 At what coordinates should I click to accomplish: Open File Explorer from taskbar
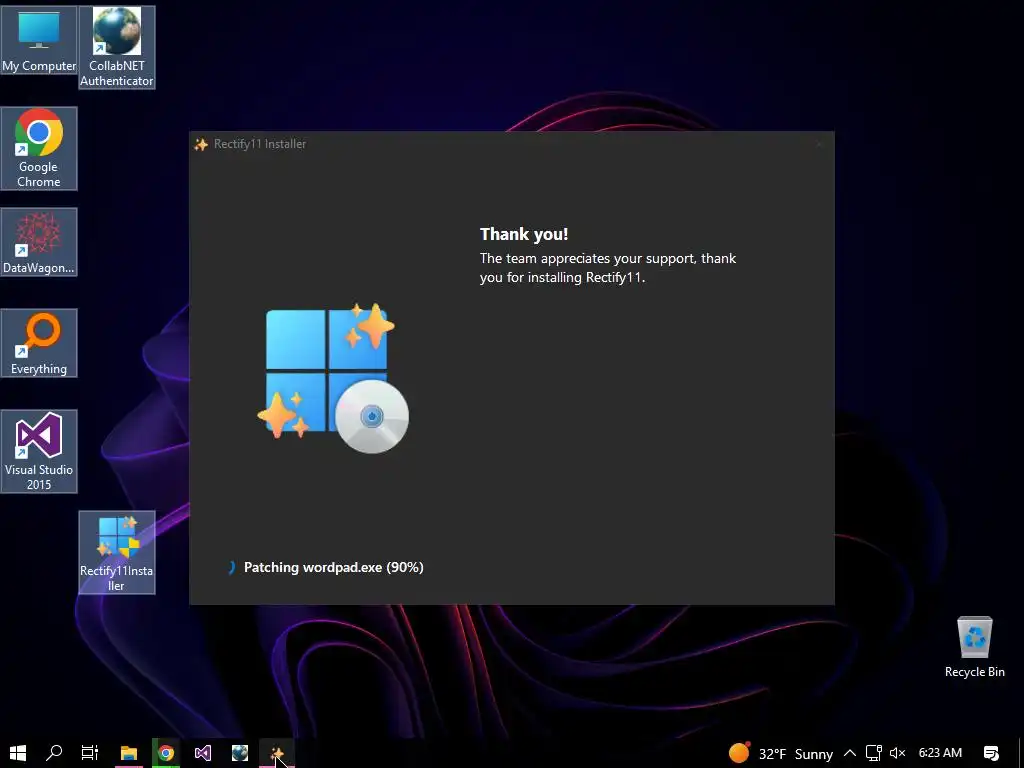(x=129, y=753)
